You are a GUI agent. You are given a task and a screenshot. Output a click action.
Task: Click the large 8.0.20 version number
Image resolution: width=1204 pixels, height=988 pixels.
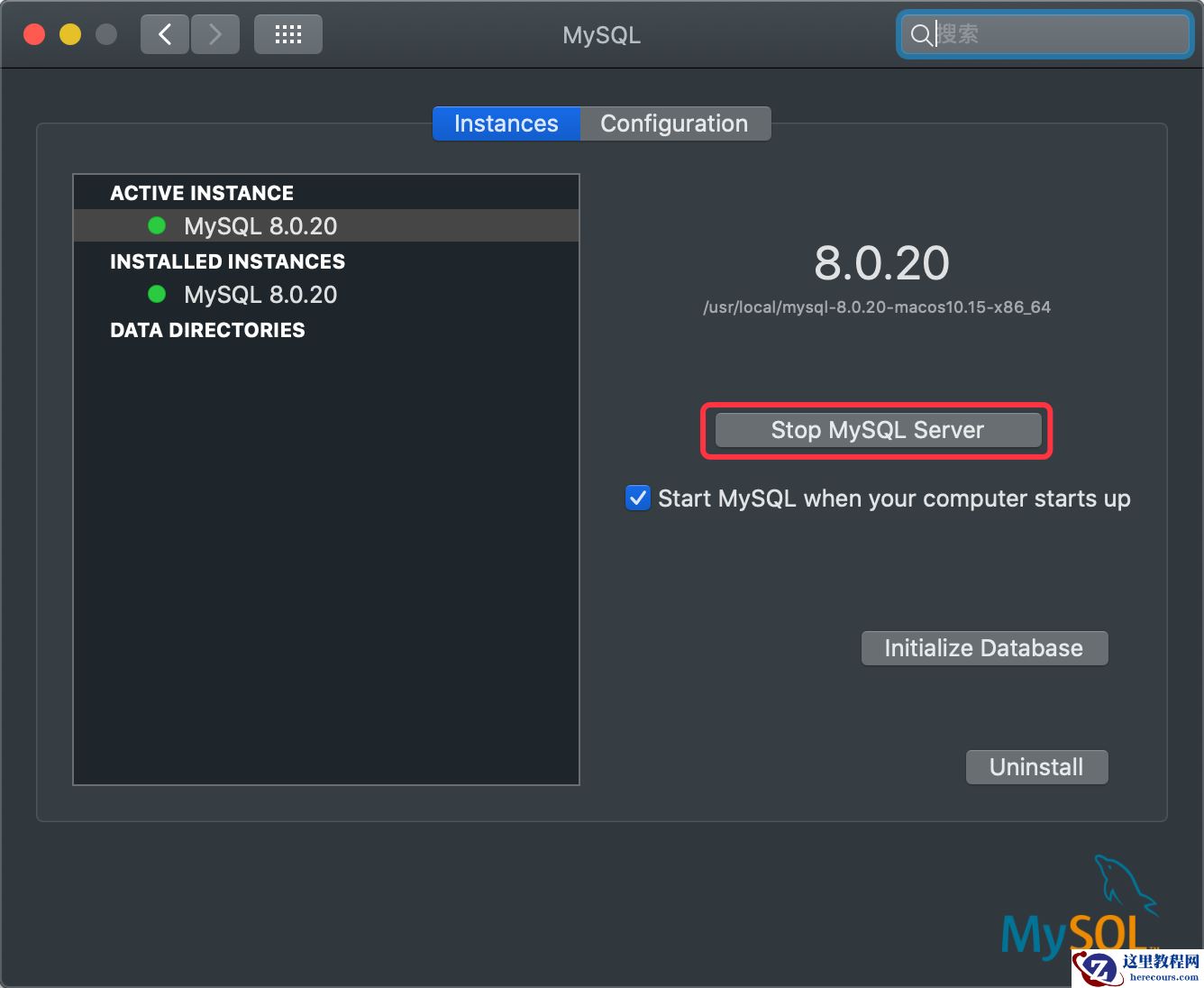click(x=881, y=263)
